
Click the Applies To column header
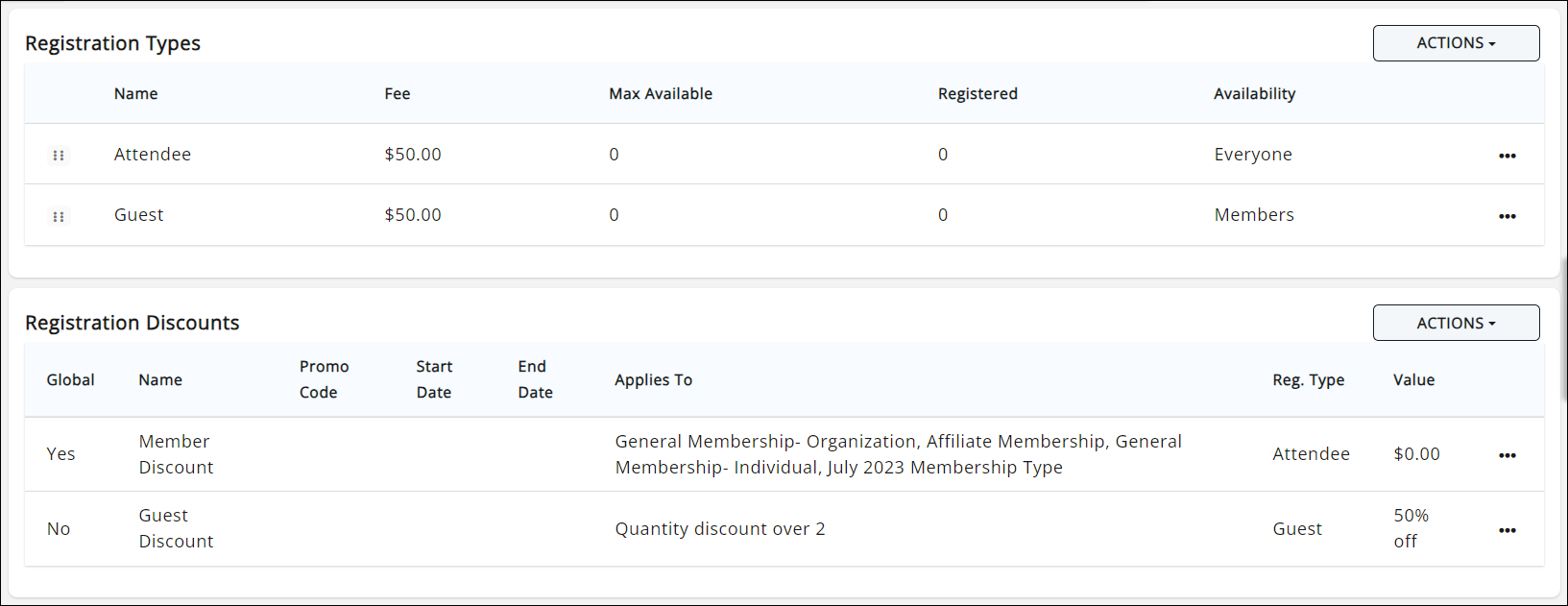pyautogui.click(x=653, y=380)
